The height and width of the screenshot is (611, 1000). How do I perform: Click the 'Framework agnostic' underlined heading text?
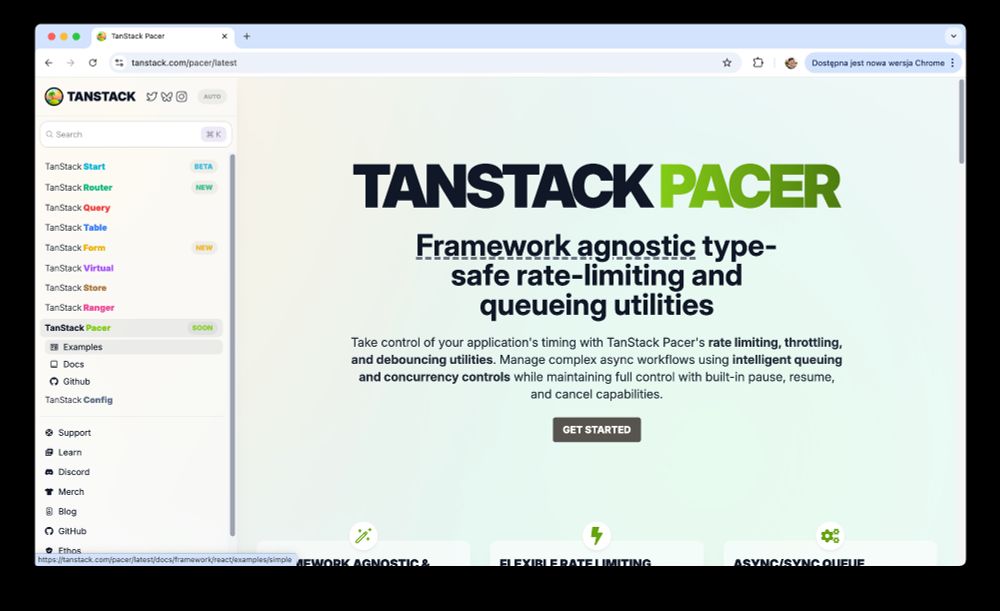coord(555,246)
